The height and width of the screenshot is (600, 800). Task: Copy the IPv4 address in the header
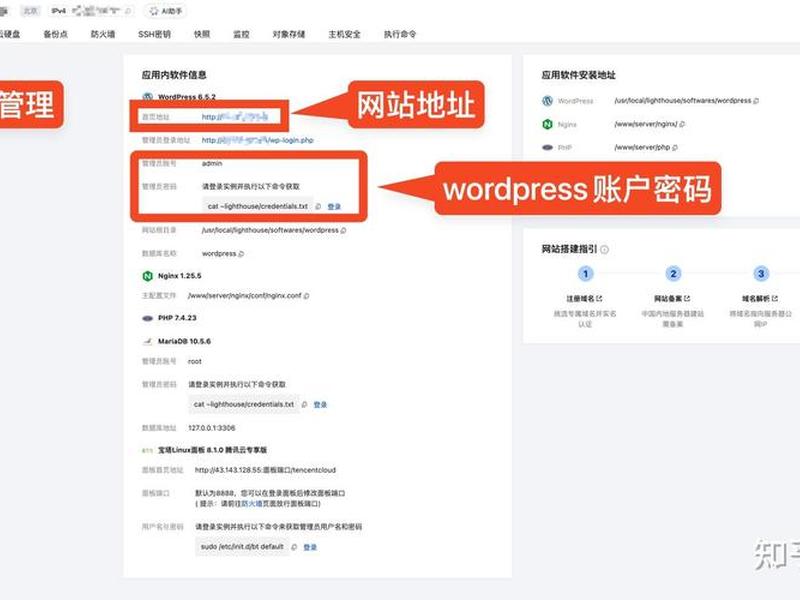[x=128, y=11]
